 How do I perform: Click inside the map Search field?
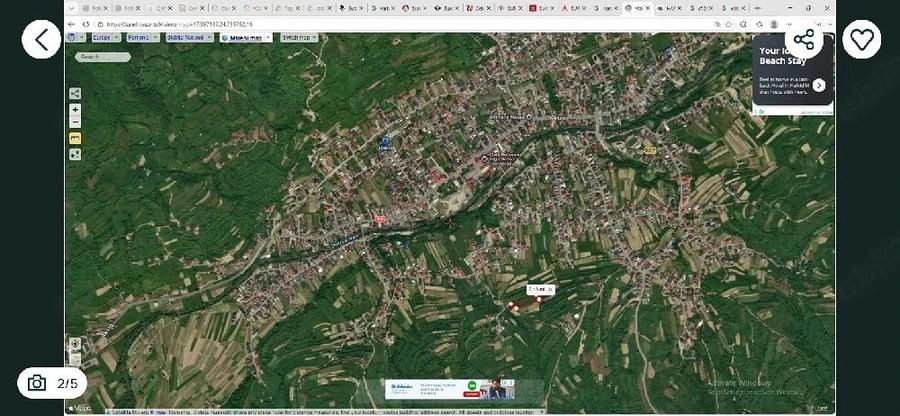[x=103, y=57]
